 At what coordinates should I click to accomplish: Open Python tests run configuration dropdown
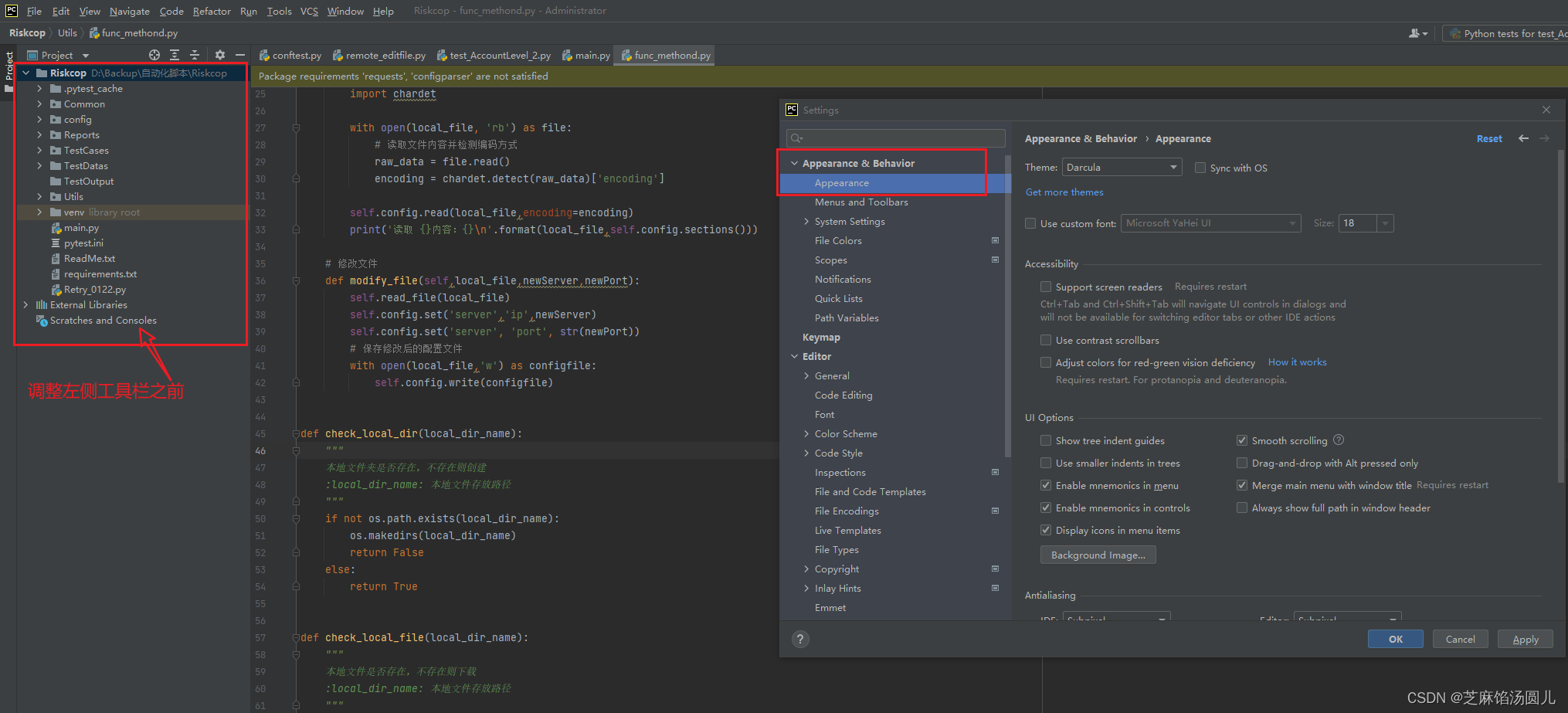[x=1506, y=33]
